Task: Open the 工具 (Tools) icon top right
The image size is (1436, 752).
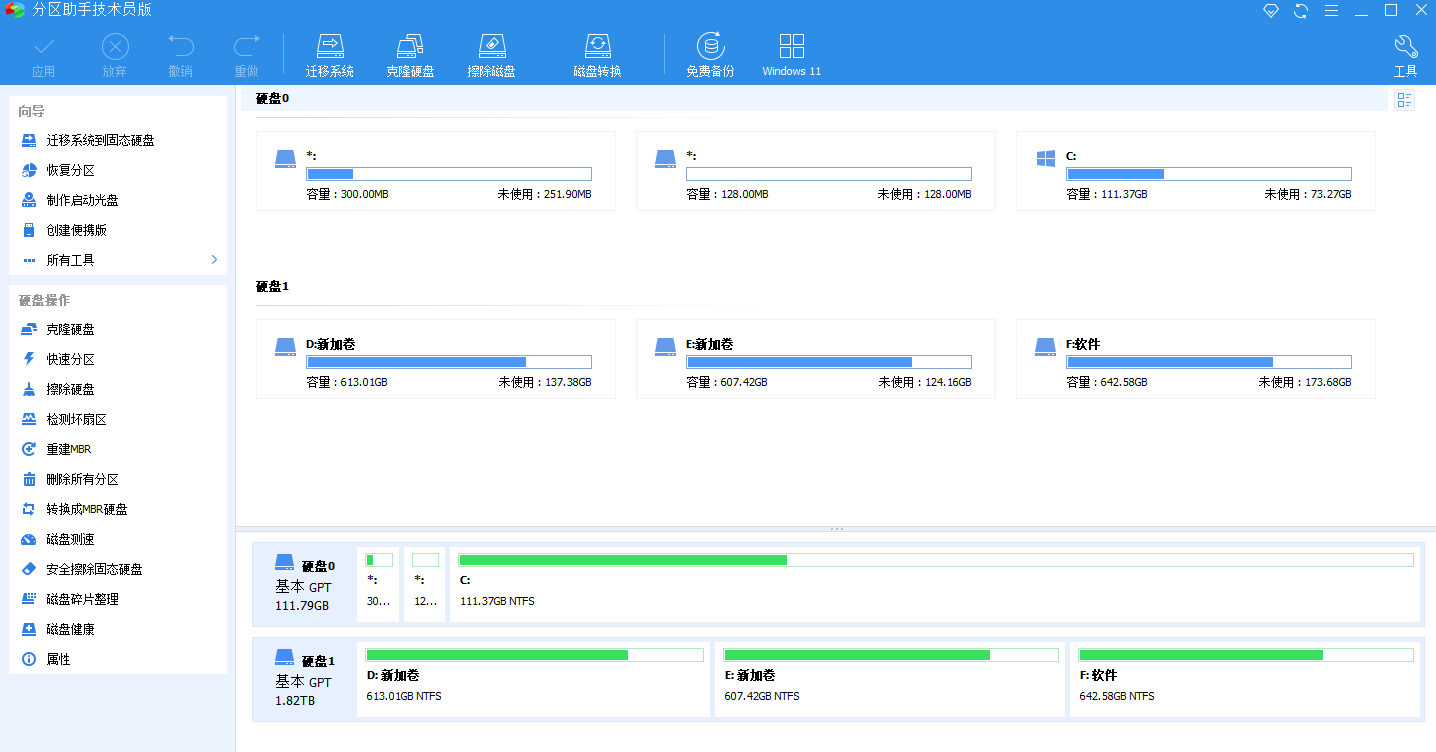Action: point(1405,53)
